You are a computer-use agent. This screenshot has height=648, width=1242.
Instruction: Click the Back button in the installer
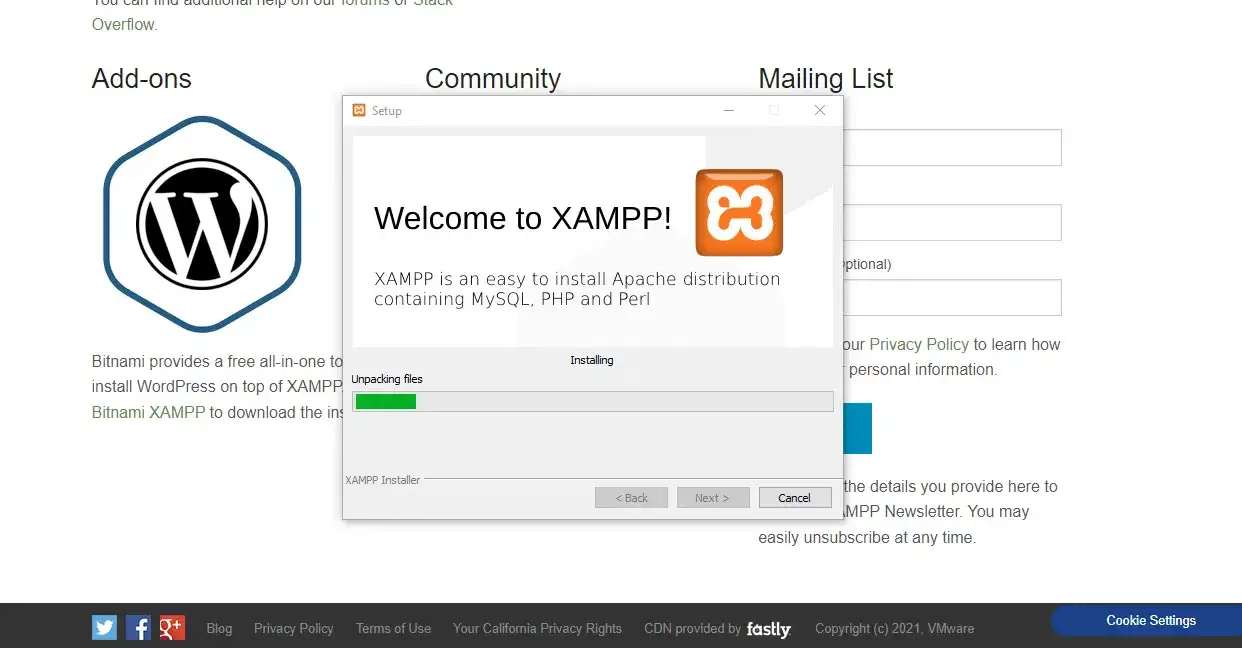tap(631, 497)
